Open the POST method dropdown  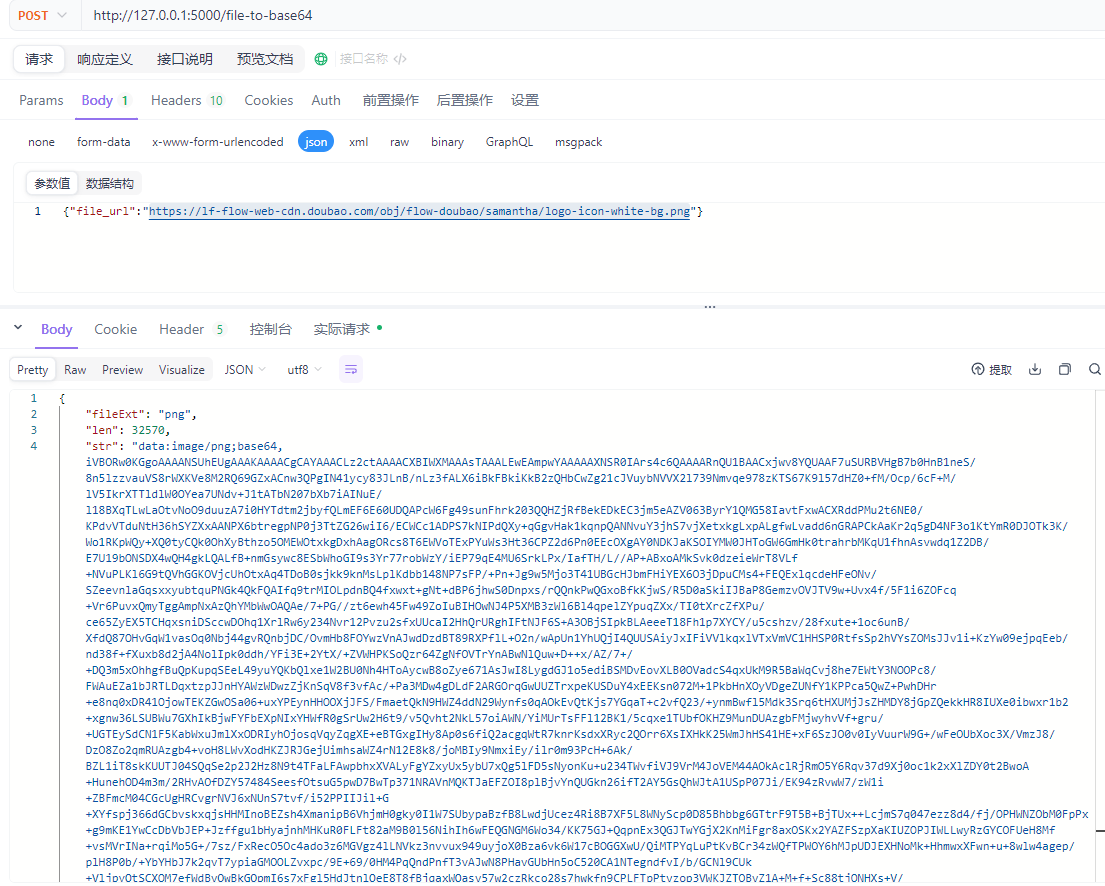tap(40, 15)
